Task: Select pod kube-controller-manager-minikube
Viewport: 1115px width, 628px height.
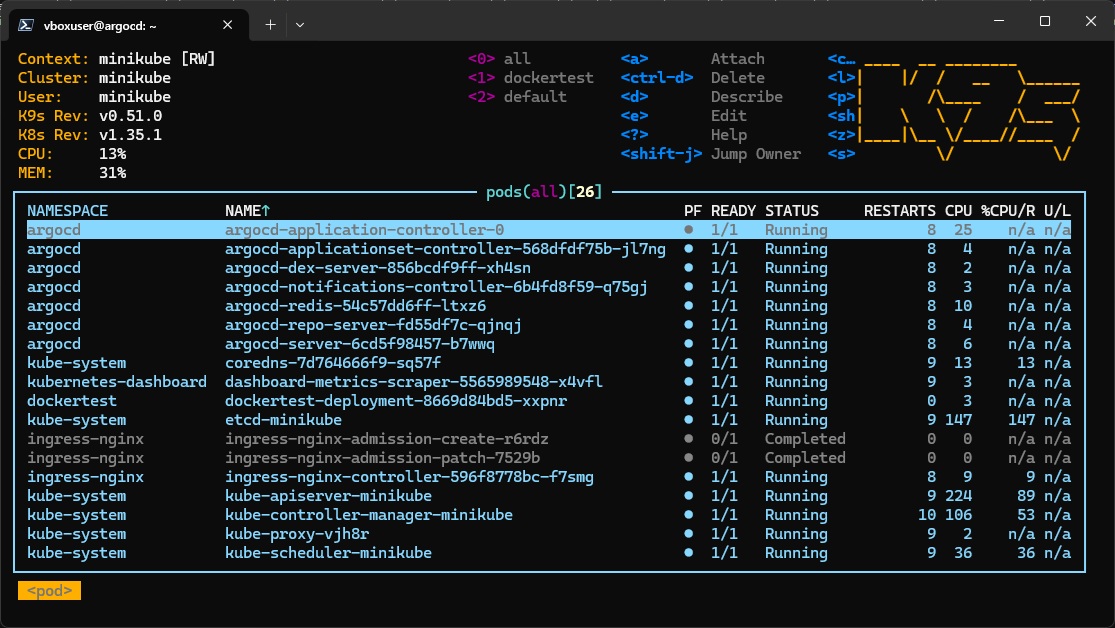Action: coord(549,515)
